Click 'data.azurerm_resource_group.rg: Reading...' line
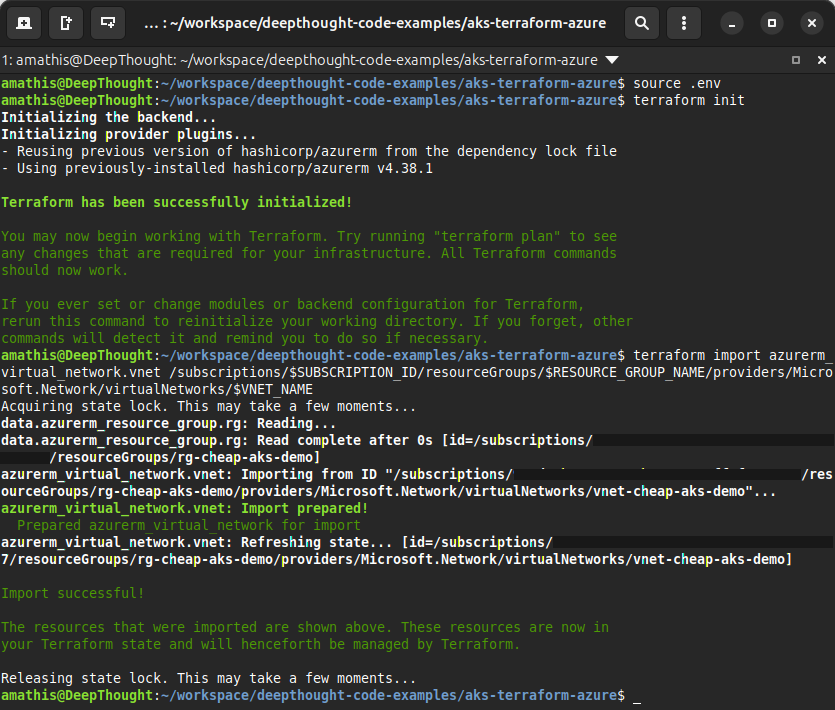Screen dimensions: 835x710 [168, 423]
